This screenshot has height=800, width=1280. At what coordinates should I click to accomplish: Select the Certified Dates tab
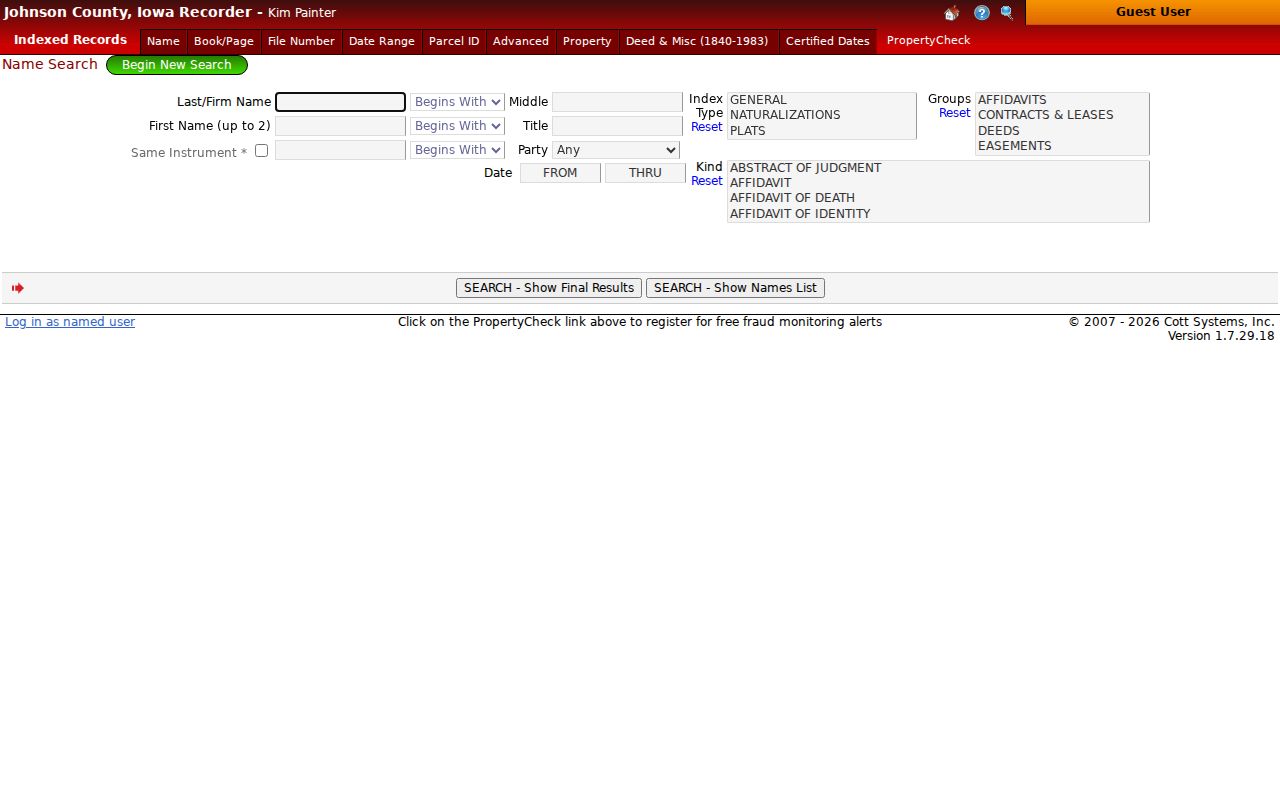[828, 41]
